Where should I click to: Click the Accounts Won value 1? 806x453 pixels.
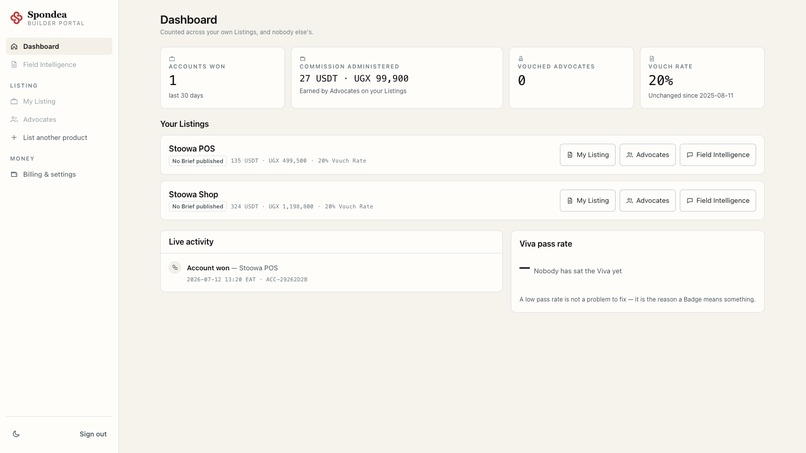tap(173, 81)
